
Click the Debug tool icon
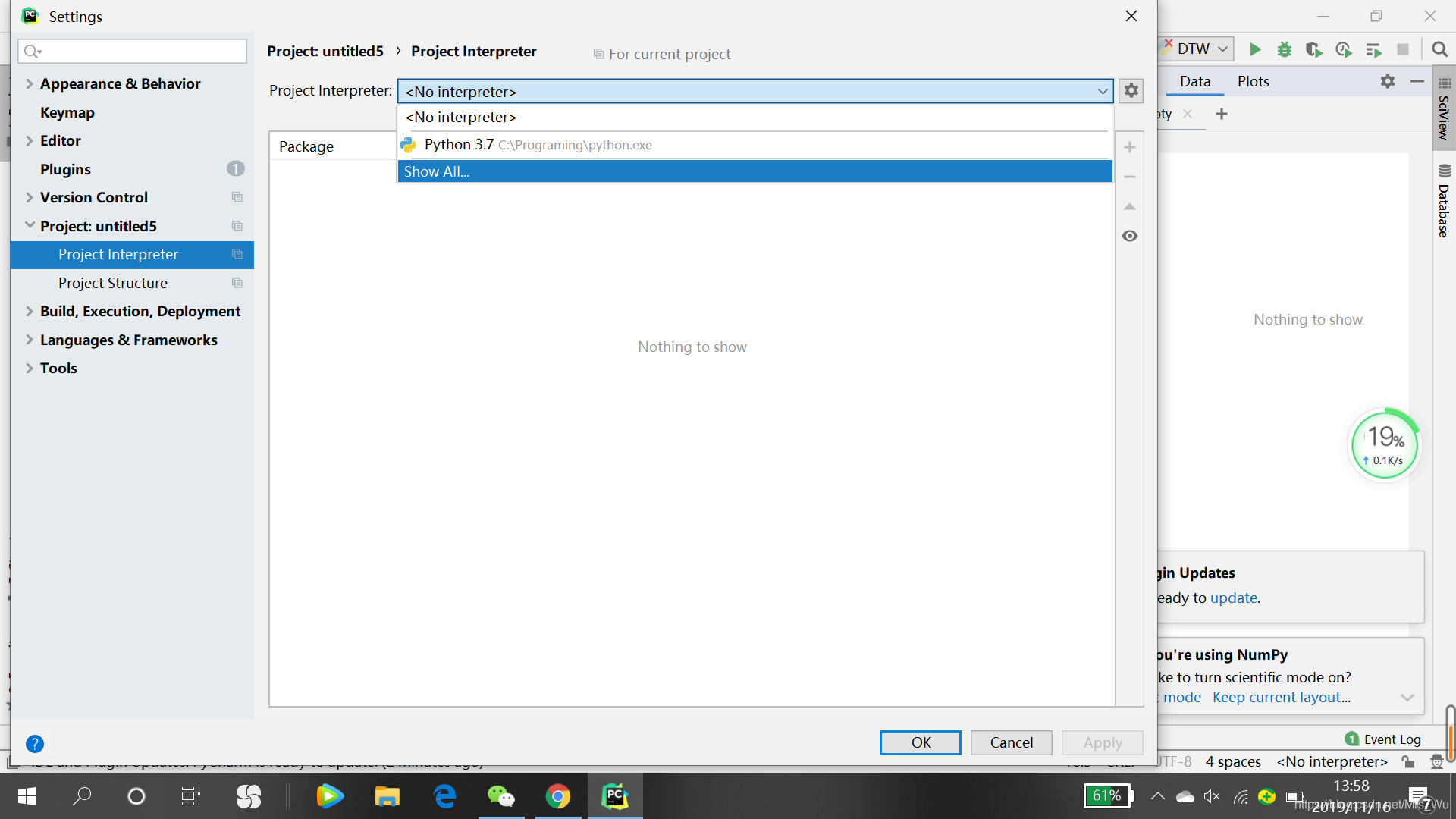click(x=1284, y=49)
